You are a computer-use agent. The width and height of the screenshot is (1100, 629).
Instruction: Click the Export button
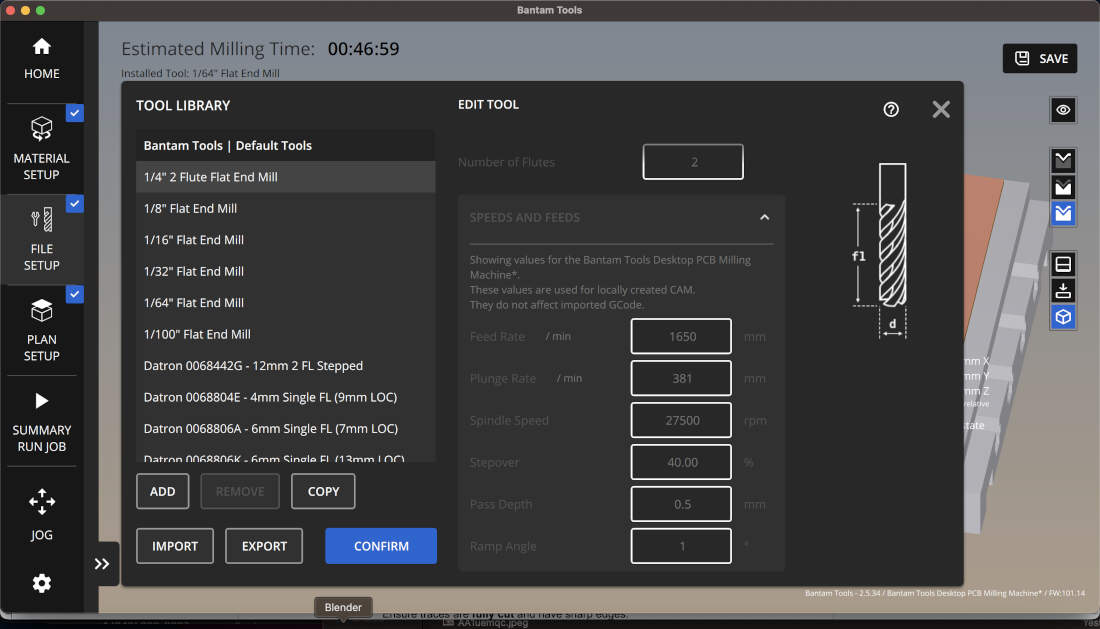264,546
